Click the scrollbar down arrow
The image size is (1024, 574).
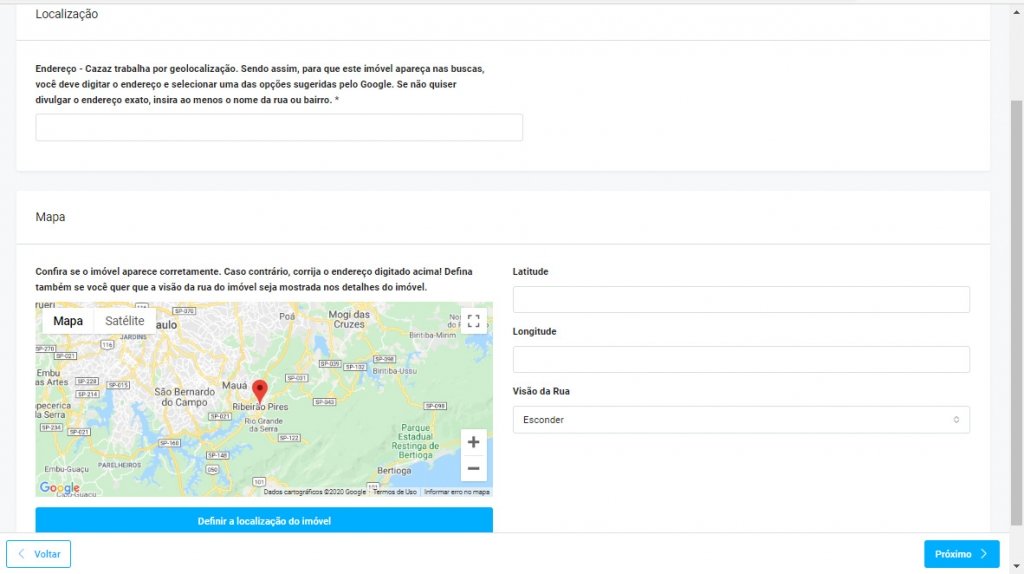[x=1017, y=567]
